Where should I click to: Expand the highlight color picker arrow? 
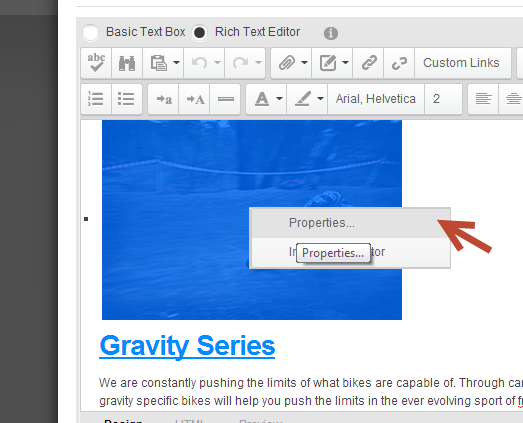(321, 99)
